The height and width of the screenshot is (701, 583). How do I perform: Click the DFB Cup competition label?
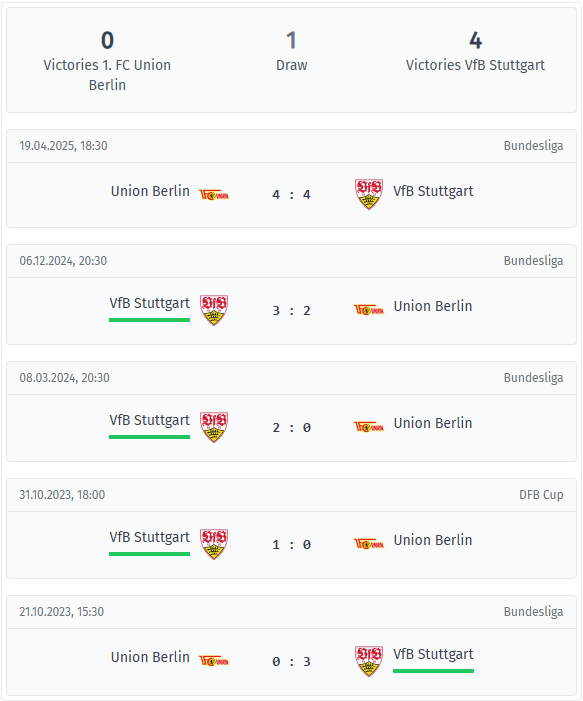tap(541, 495)
